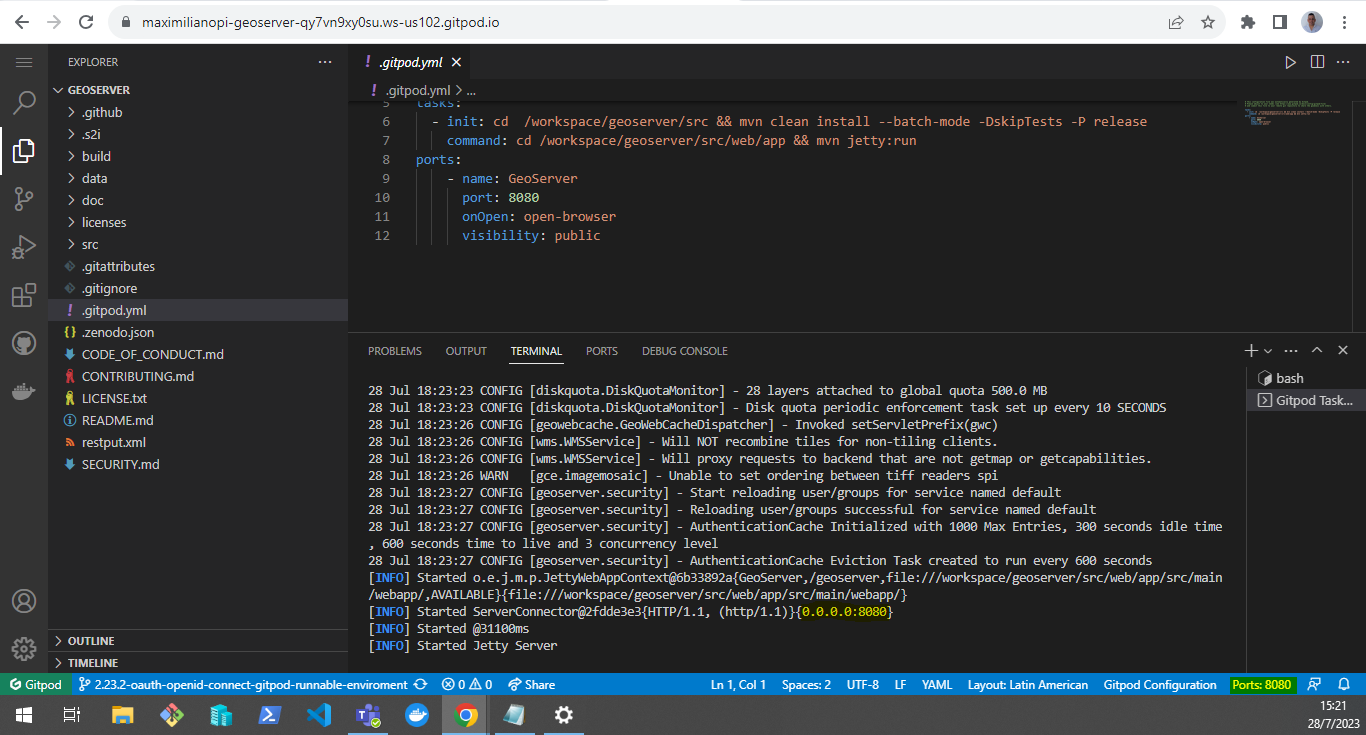1366x735 pixels.
Task: Expand the build folder
Action: pyautogui.click(x=198, y=156)
